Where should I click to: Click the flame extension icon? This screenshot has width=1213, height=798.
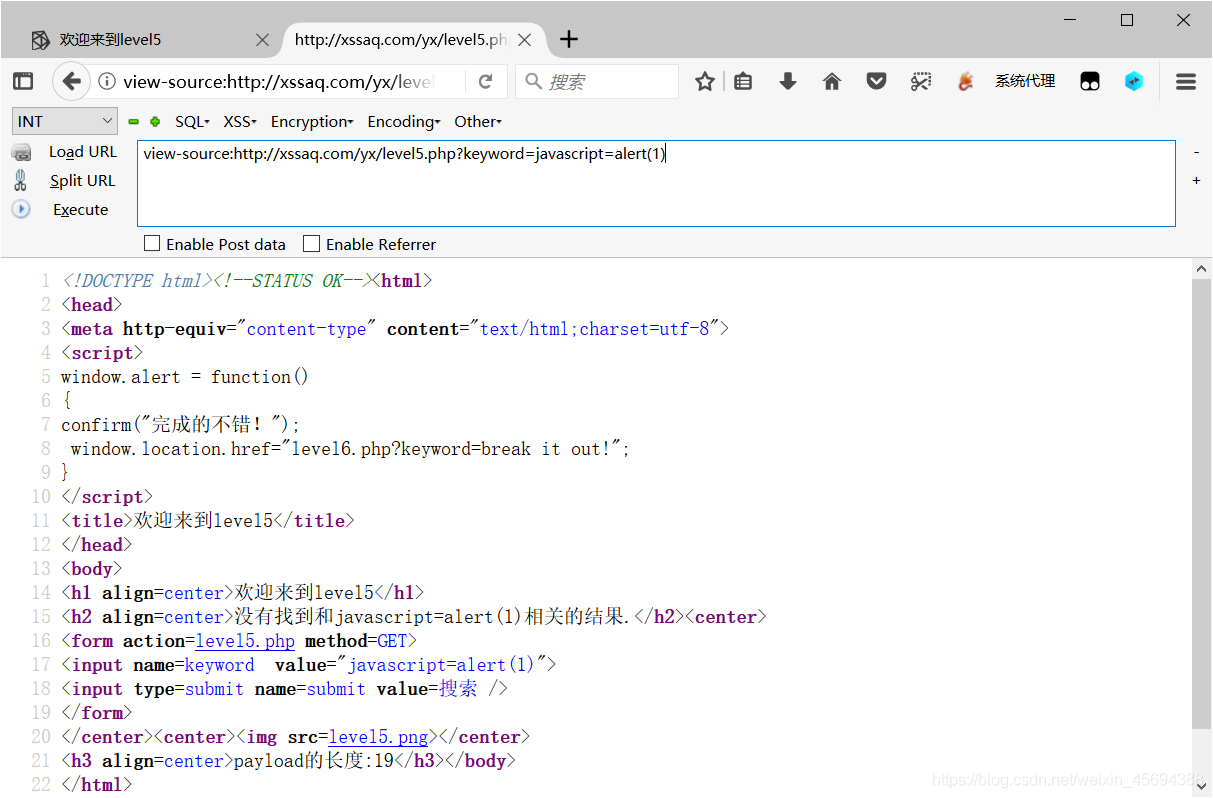pos(965,82)
